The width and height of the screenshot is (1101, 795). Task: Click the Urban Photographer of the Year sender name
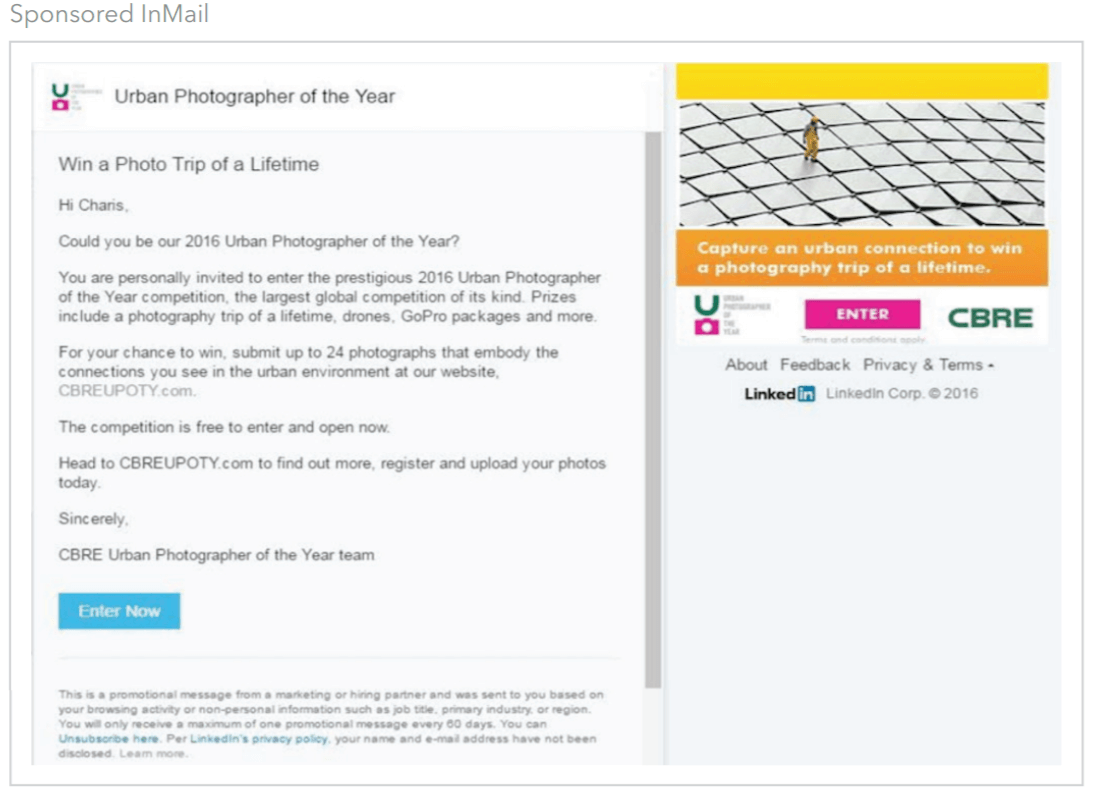click(x=254, y=96)
